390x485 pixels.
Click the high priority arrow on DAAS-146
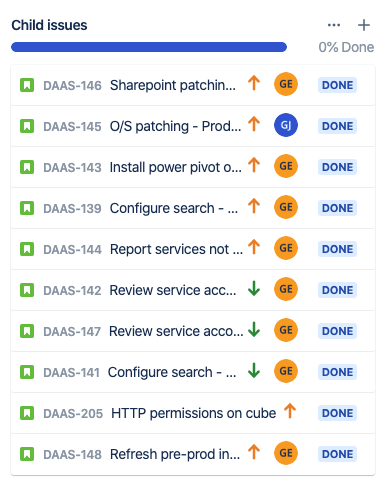(x=254, y=83)
